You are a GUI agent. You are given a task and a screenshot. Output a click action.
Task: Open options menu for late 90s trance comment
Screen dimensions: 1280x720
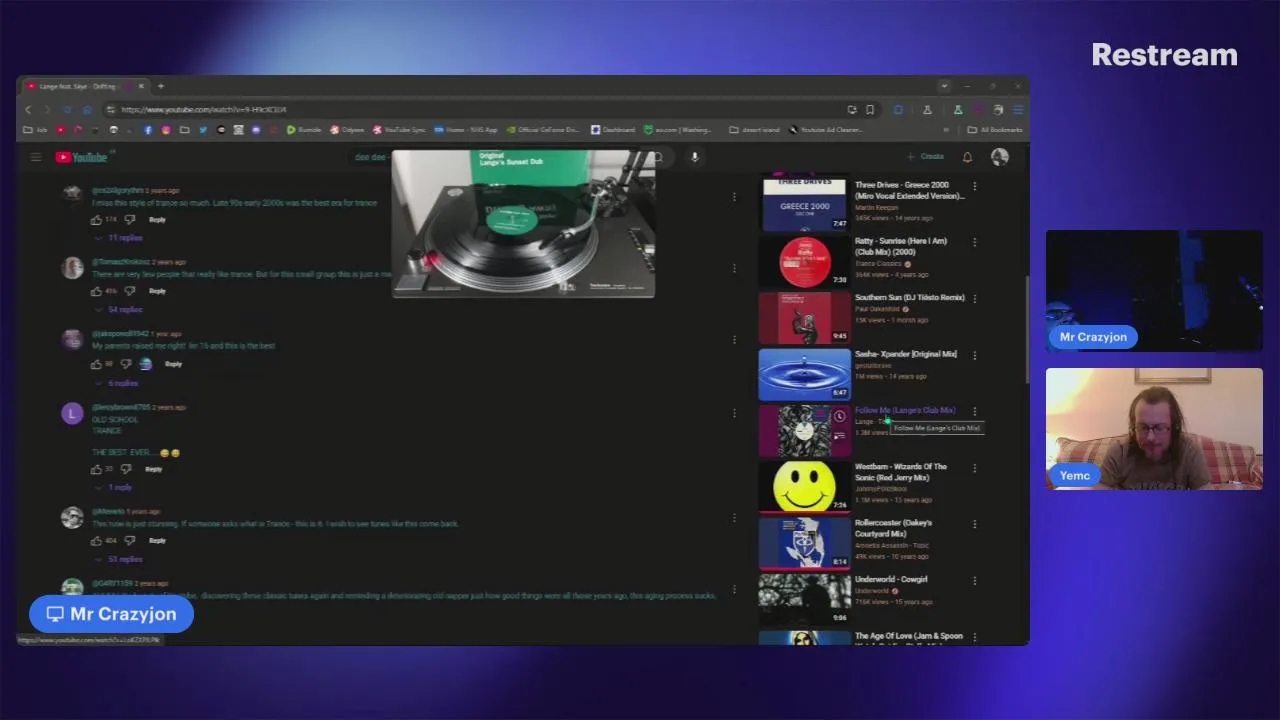[734, 197]
